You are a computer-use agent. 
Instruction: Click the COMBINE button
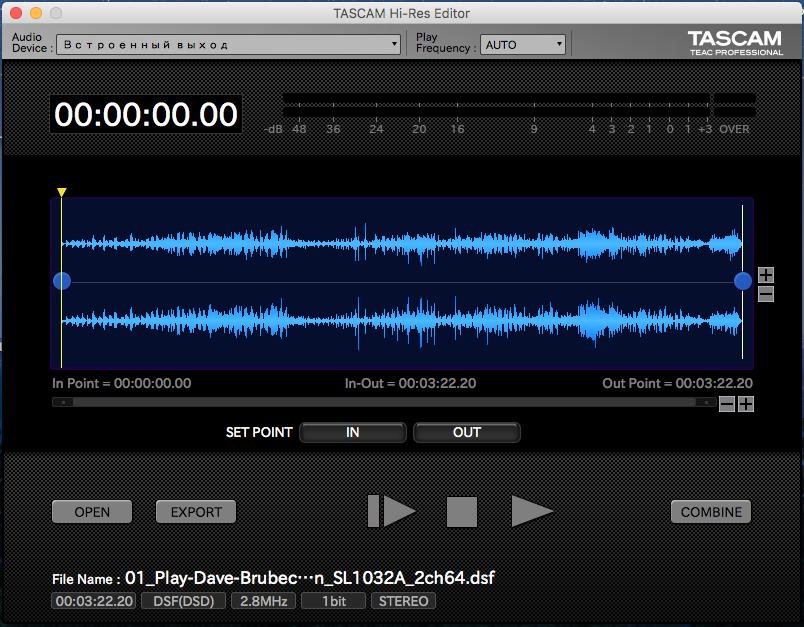pos(711,512)
